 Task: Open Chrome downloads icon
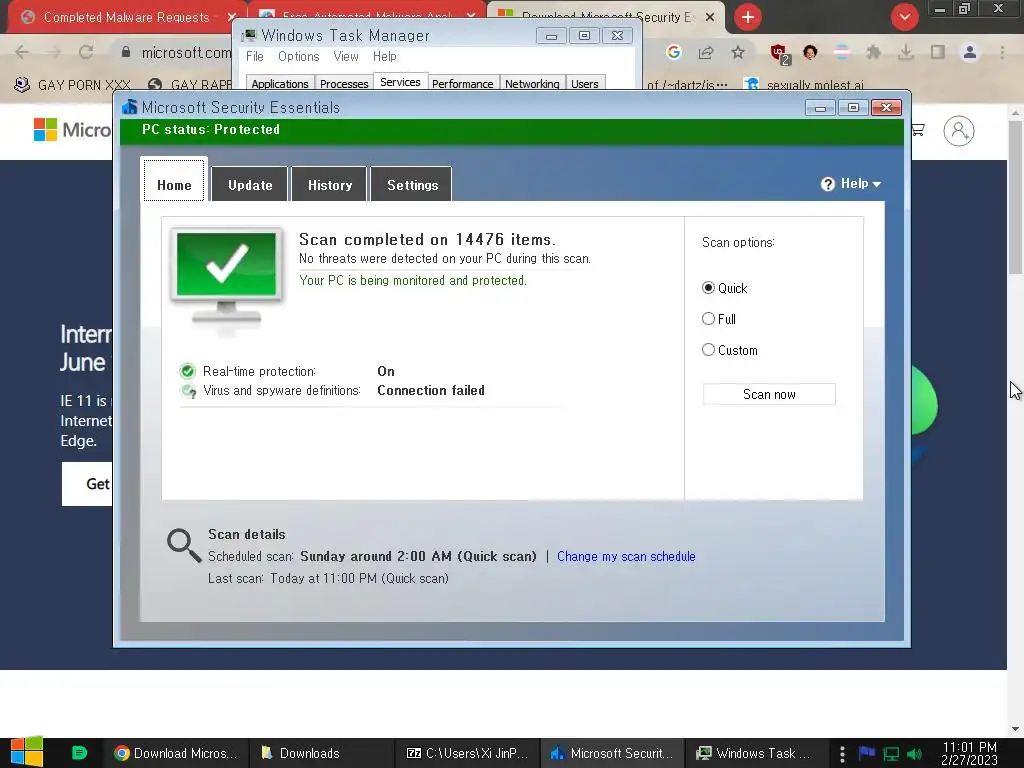click(906, 52)
